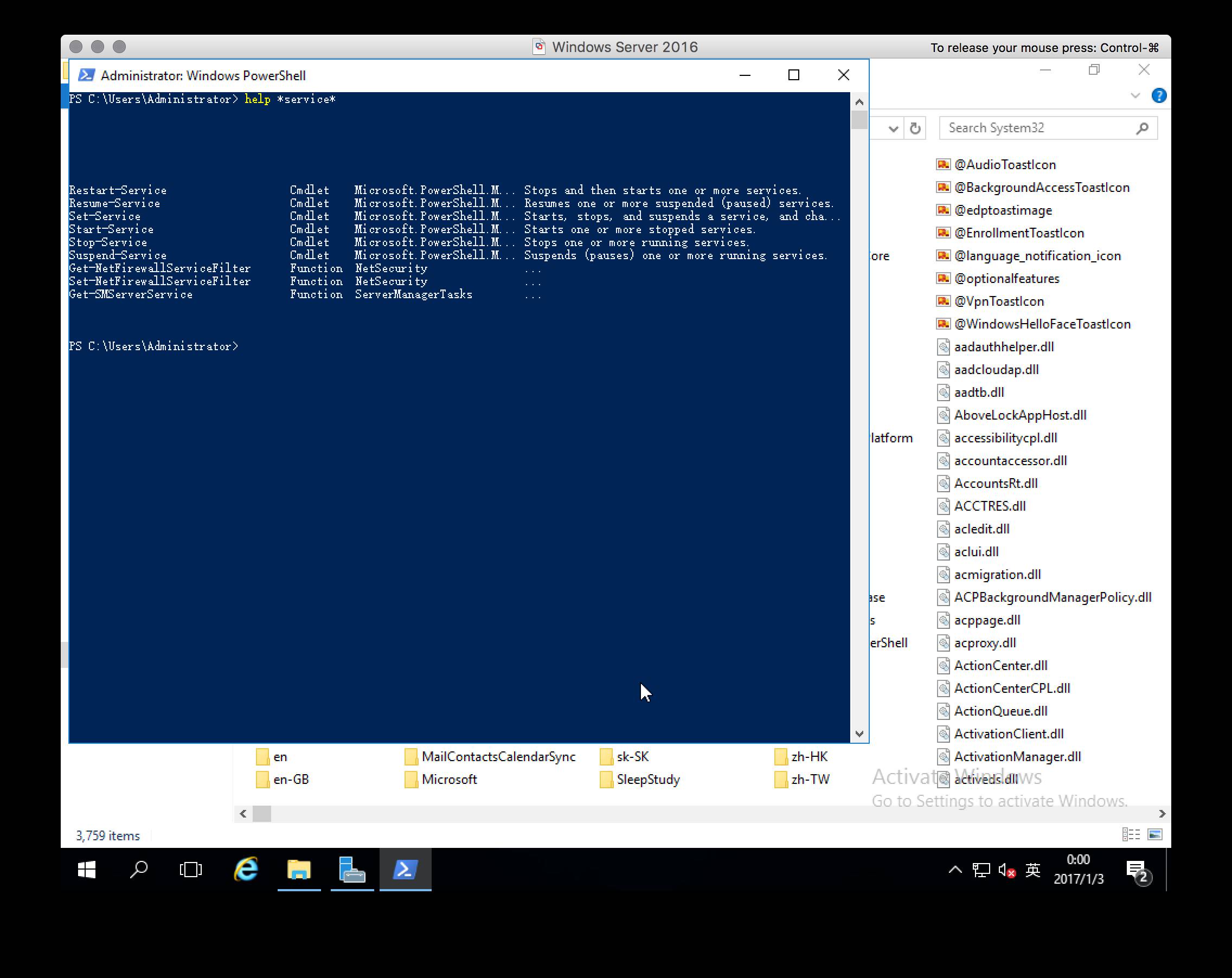Click the Stop-Service line in PowerShell
Image resolution: width=1232 pixels, height=978 pixels.
(409, 242)
